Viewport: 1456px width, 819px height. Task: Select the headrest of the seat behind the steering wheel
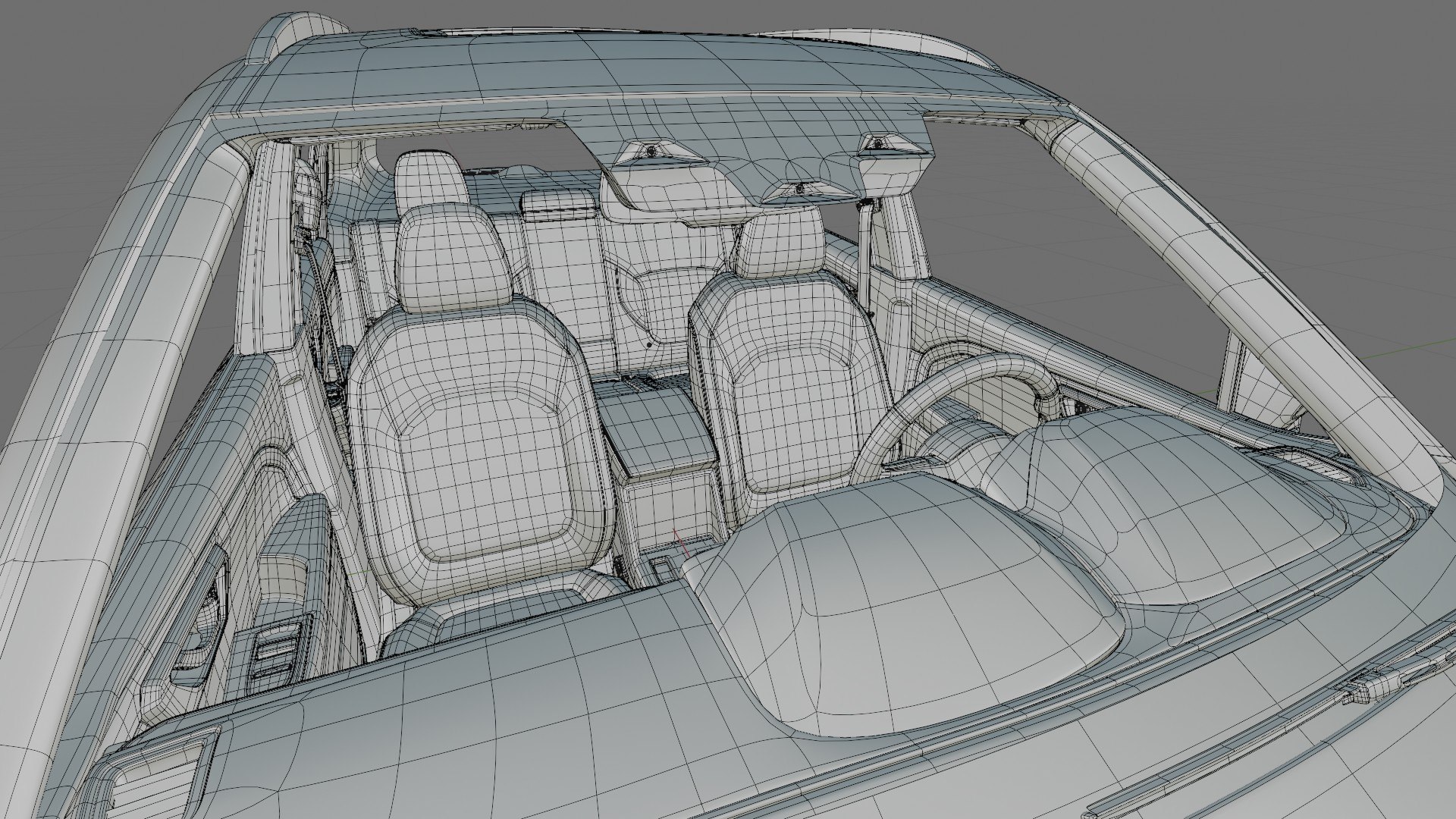781,242
